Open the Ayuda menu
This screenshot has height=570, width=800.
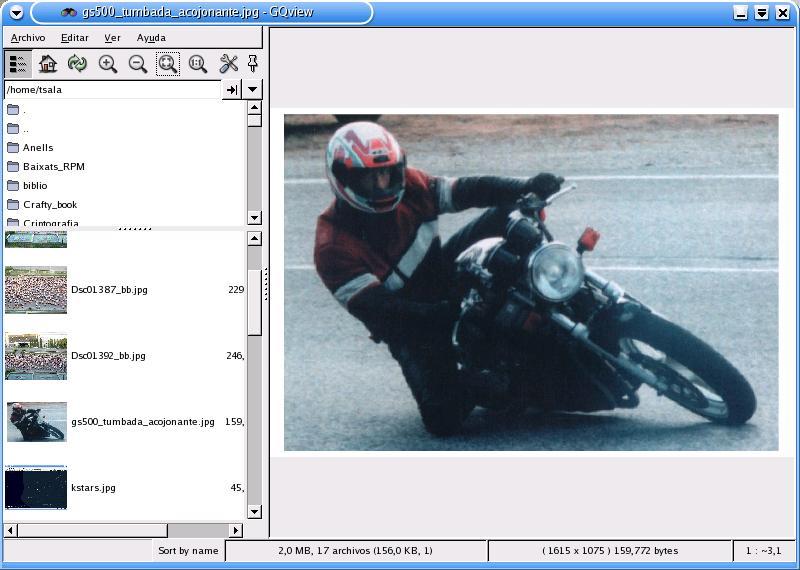pyautogui.click(x=151, y=38)
